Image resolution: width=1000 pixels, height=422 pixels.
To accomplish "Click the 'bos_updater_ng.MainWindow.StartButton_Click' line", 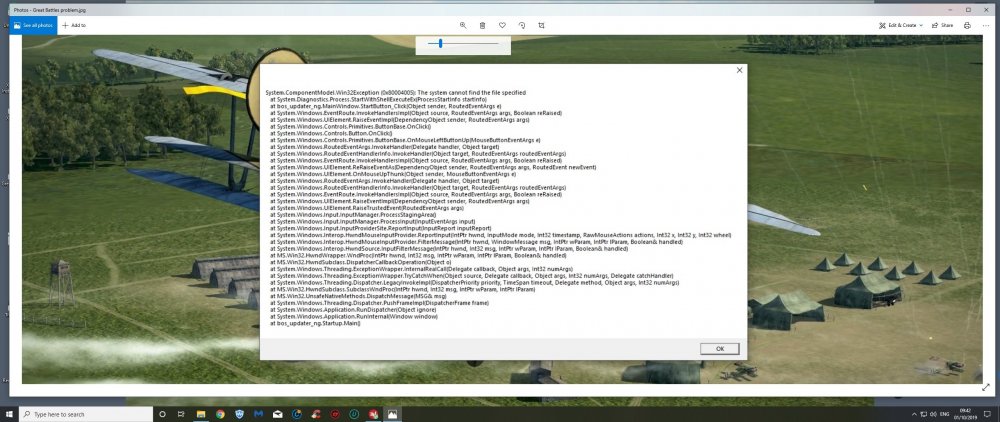I will pos(385,106).
